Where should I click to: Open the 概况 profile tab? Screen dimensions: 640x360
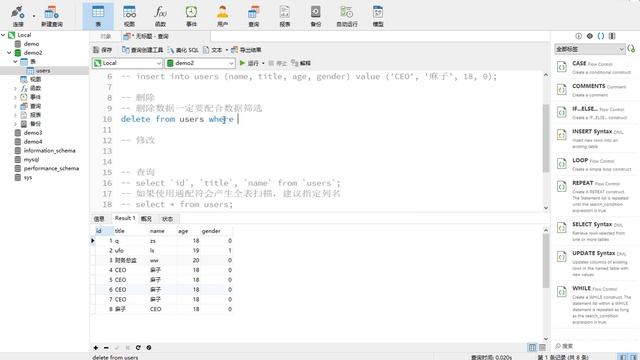pyautogui.click(x=146, y=219)
